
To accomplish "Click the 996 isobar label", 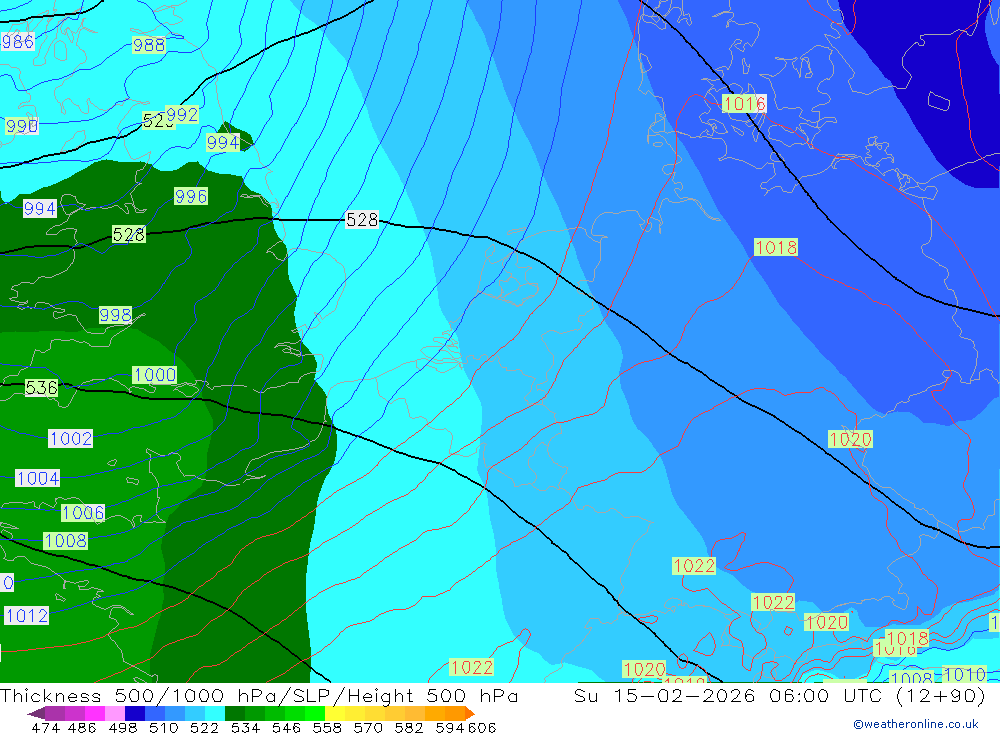I will pos(191,196).
